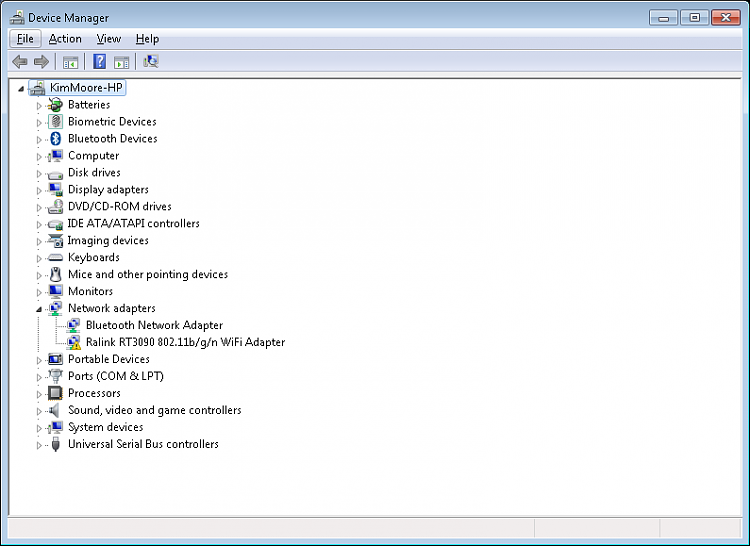Collapse the Network adapters node
The image size is (750, 546).
(39, 309)
